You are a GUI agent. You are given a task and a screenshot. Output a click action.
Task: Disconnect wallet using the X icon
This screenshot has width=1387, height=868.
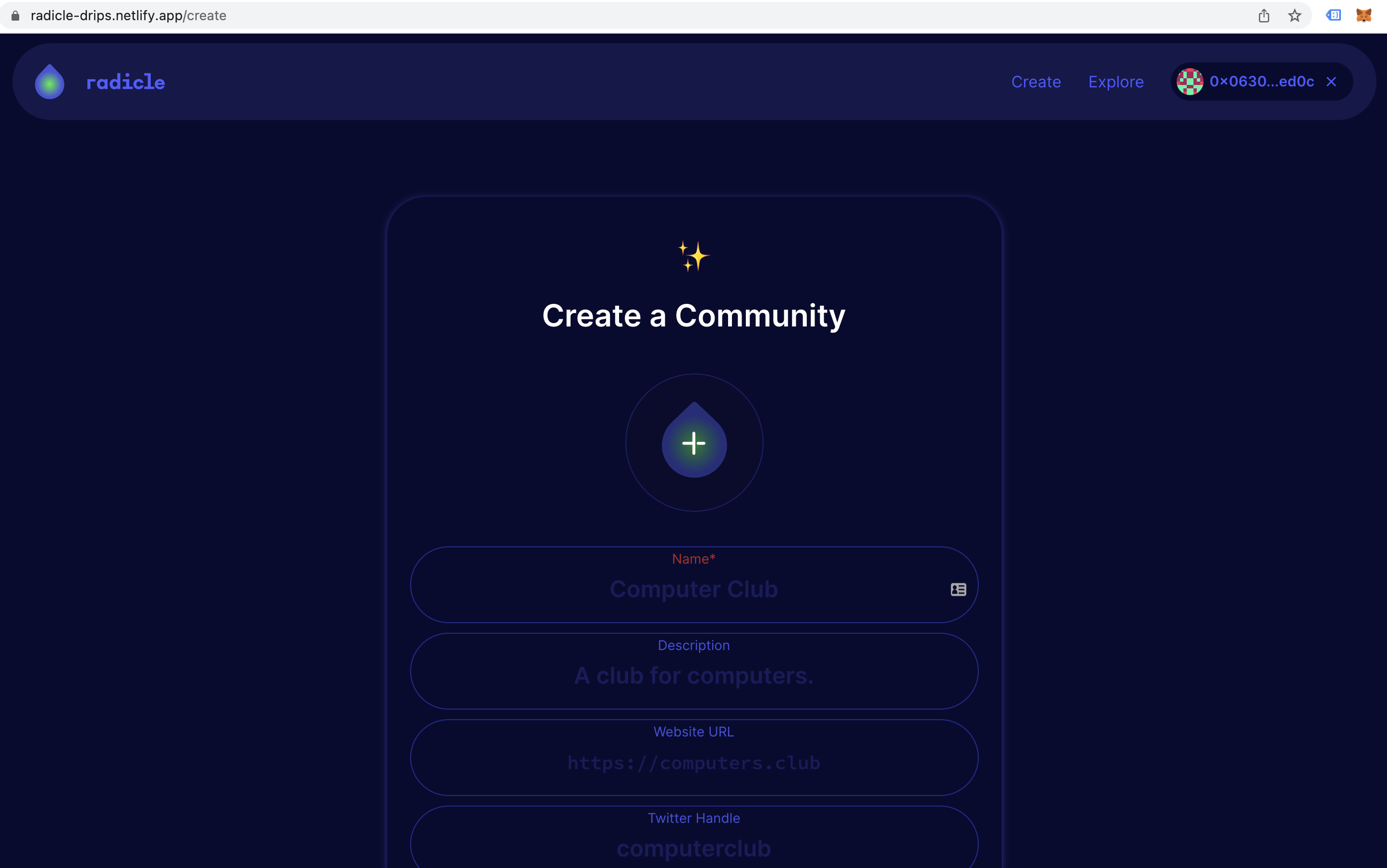(x=1331, y=82)
